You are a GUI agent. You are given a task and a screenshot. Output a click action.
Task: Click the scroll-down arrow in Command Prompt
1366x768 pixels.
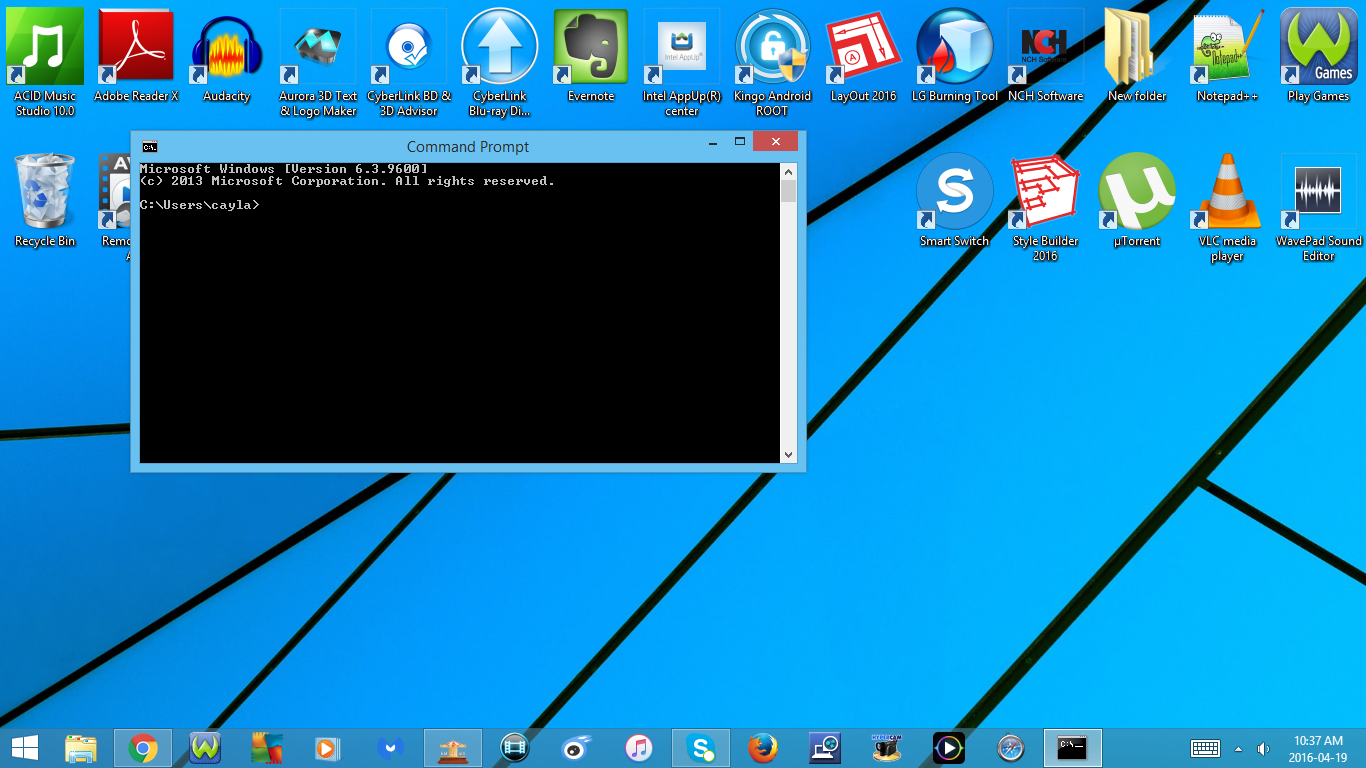click(x=788, y=455)
